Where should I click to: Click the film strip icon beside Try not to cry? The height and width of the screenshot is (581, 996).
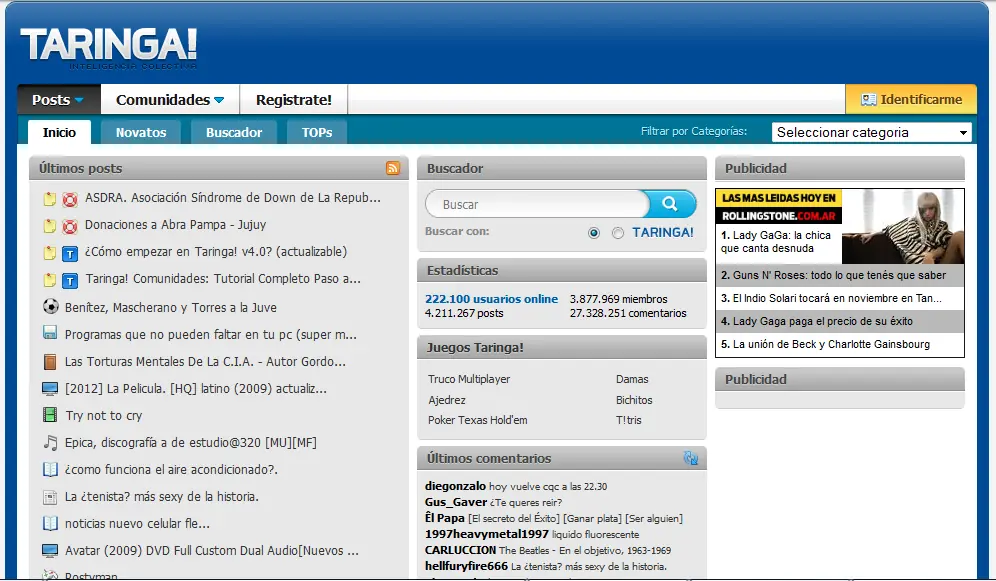pyautogui.click(x=50, y=415)
